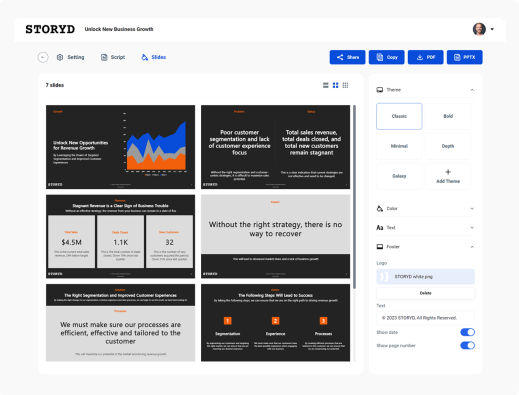Export as PPTX button
This screenshot has width=519, height=395.
point(465,57)
